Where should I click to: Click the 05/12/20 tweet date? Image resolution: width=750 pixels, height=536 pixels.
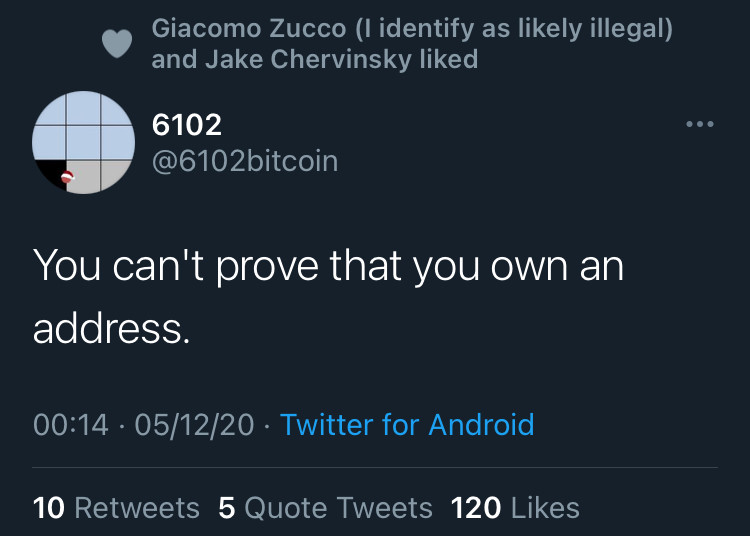point(194,425)
